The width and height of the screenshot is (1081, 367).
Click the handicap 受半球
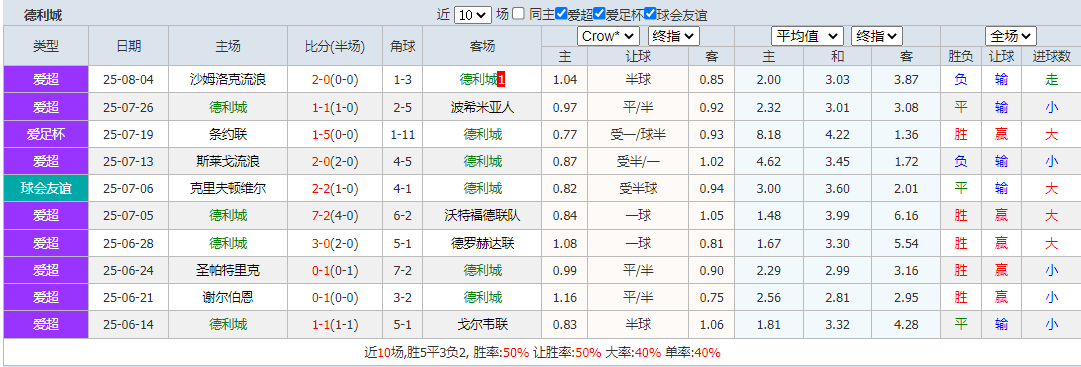click(638, 188)
